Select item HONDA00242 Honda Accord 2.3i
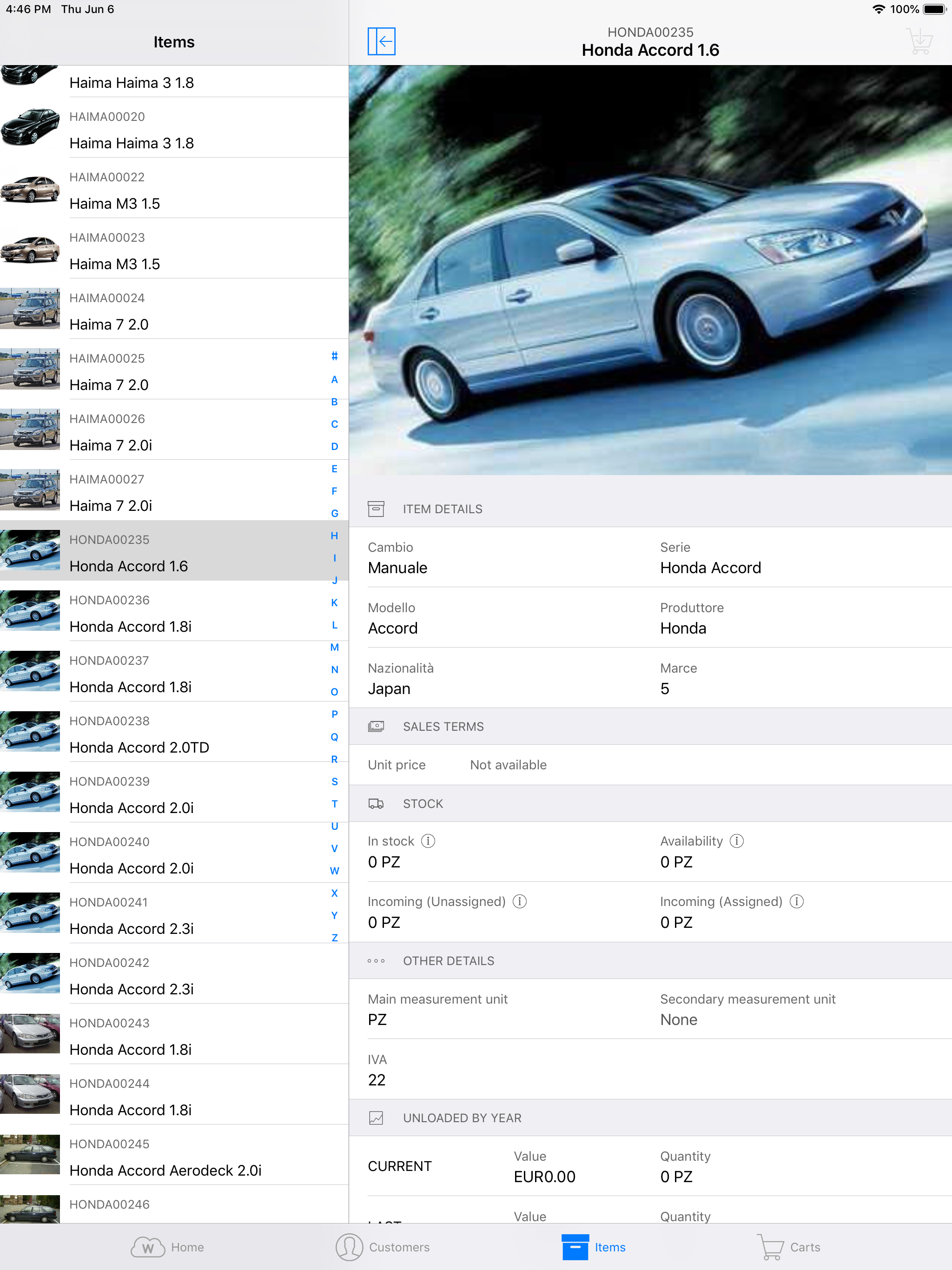The width and height of the screenshot is (952, 1270). click(x=174, y=973)
